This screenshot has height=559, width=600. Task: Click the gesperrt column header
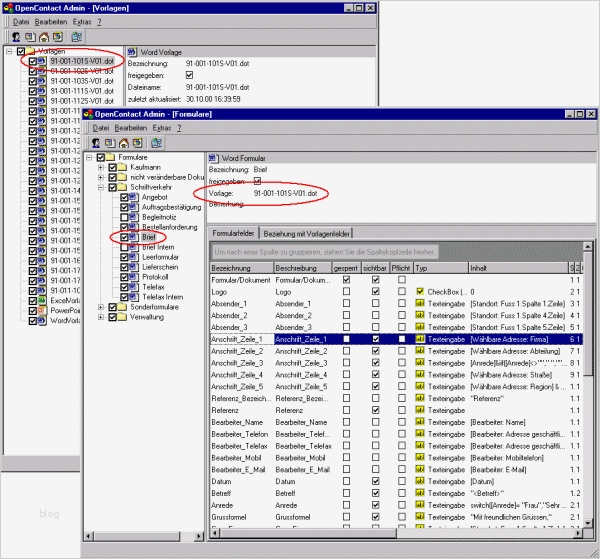tap(346, 268)
